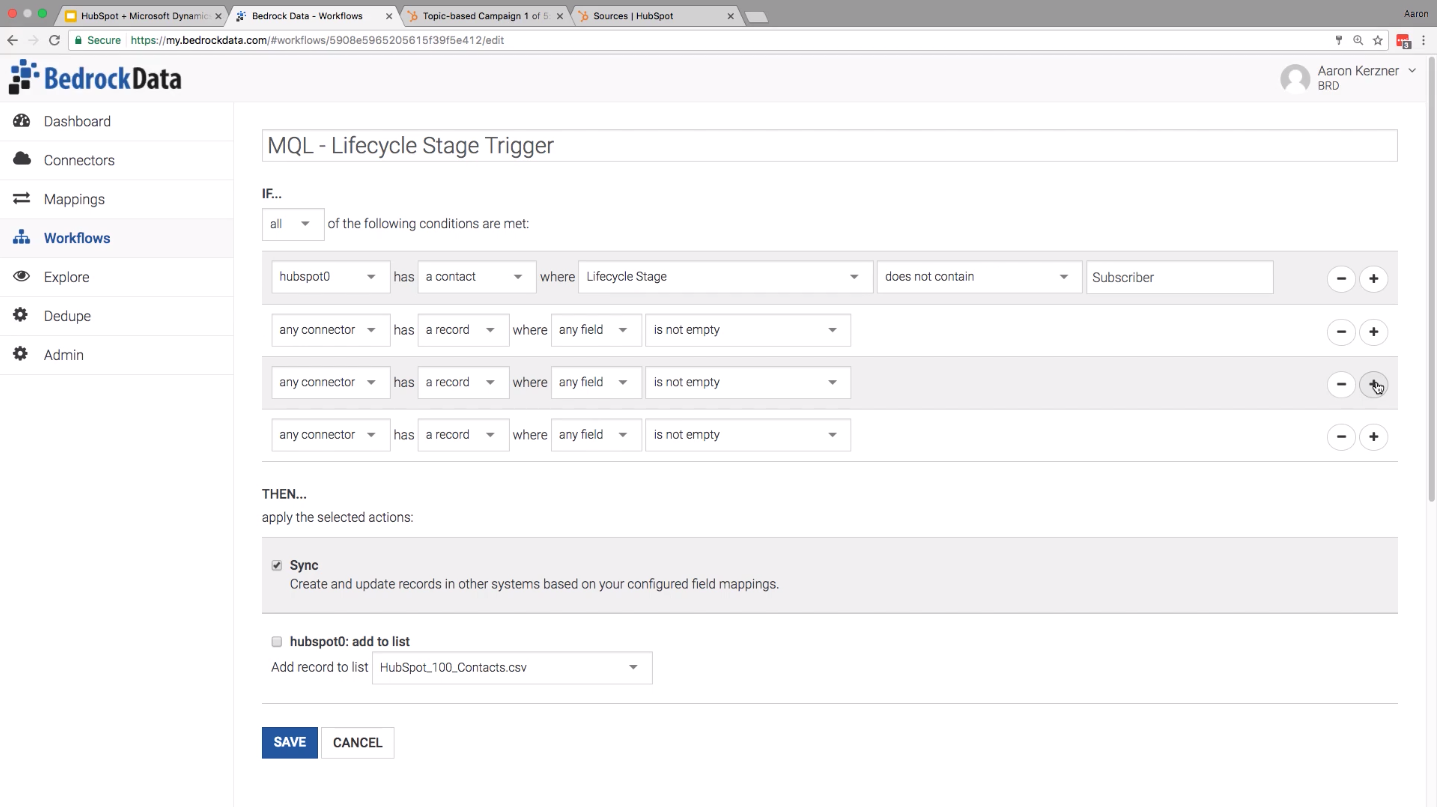This screenshot has height=807, width=1437.
Task: Open the hubspot0 connector dropdown
Action: click(330, 277)
